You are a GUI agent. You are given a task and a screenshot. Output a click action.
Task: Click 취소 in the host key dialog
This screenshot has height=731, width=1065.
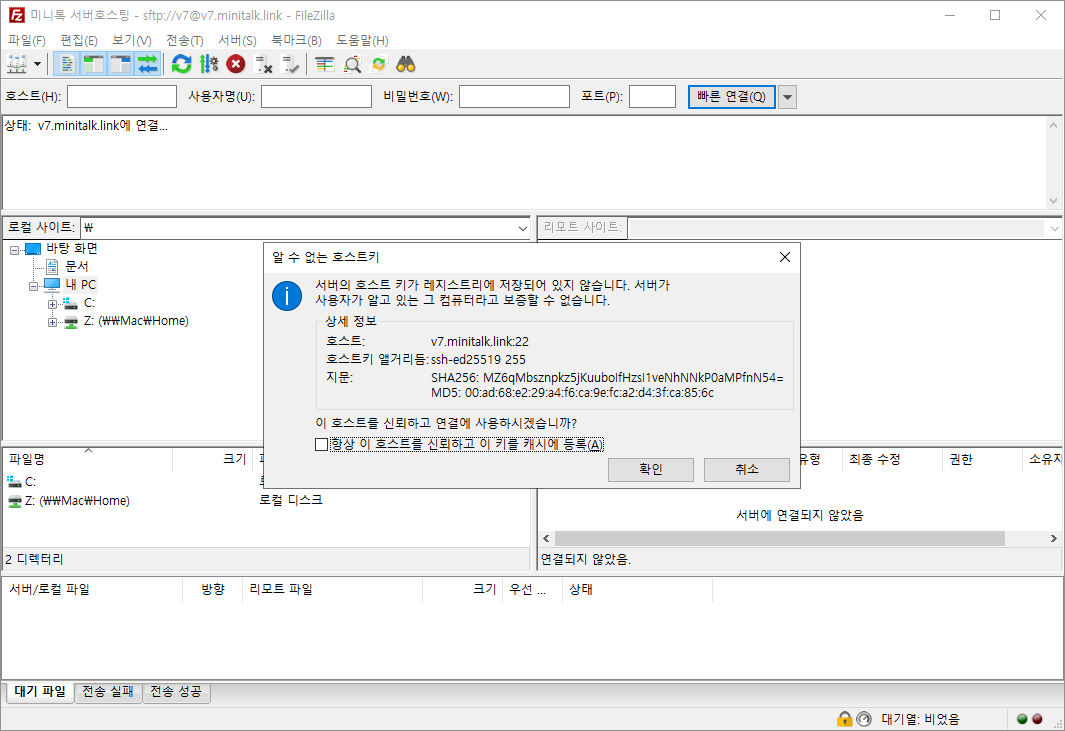(x=747, y=469)
